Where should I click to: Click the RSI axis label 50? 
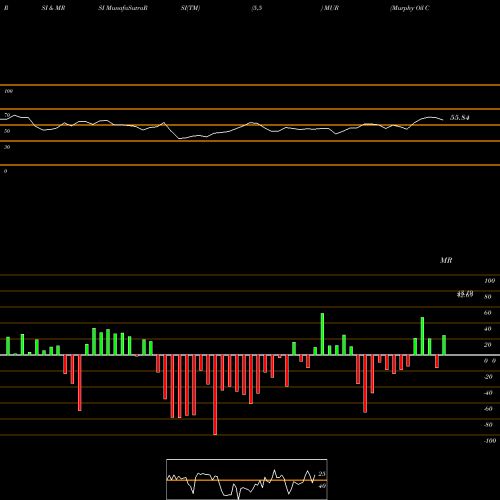[7, 131]
